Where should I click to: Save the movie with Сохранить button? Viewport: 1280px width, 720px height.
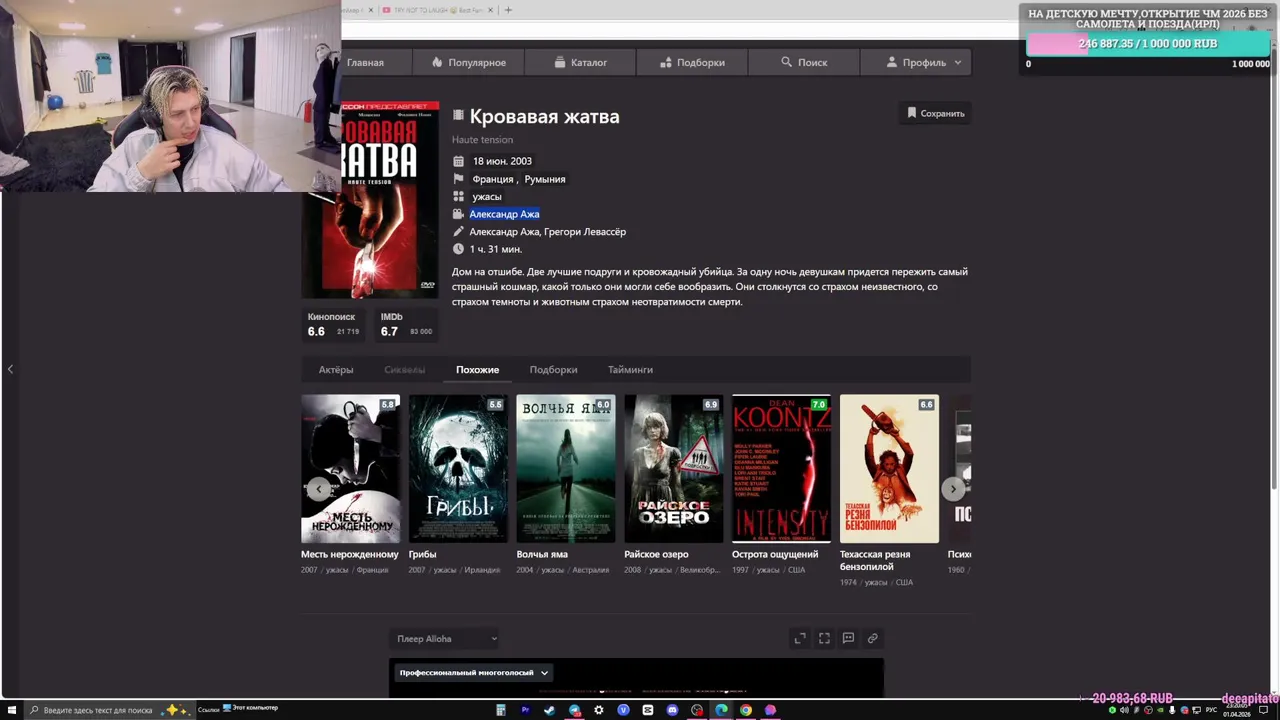[x=935, y=113]
